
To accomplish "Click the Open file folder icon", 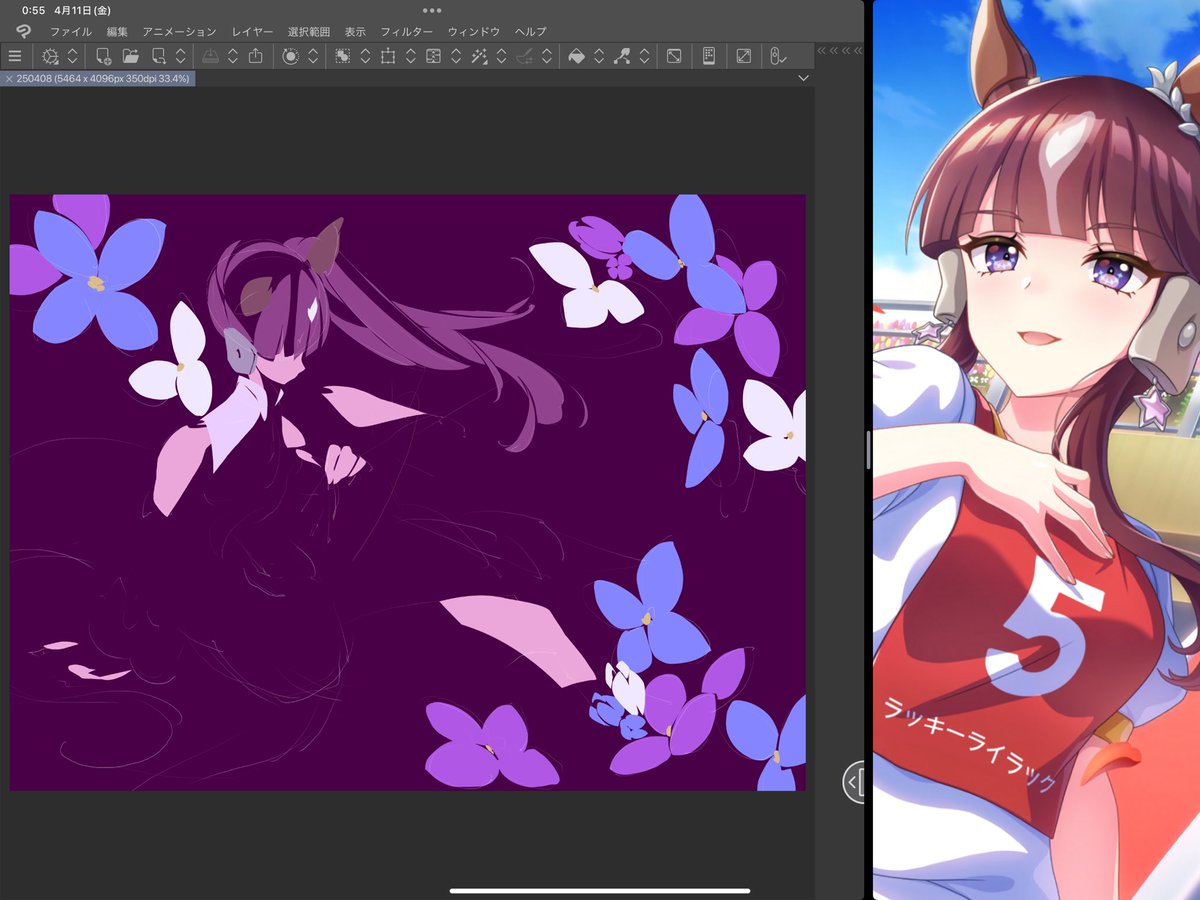I will click(131, 56).
